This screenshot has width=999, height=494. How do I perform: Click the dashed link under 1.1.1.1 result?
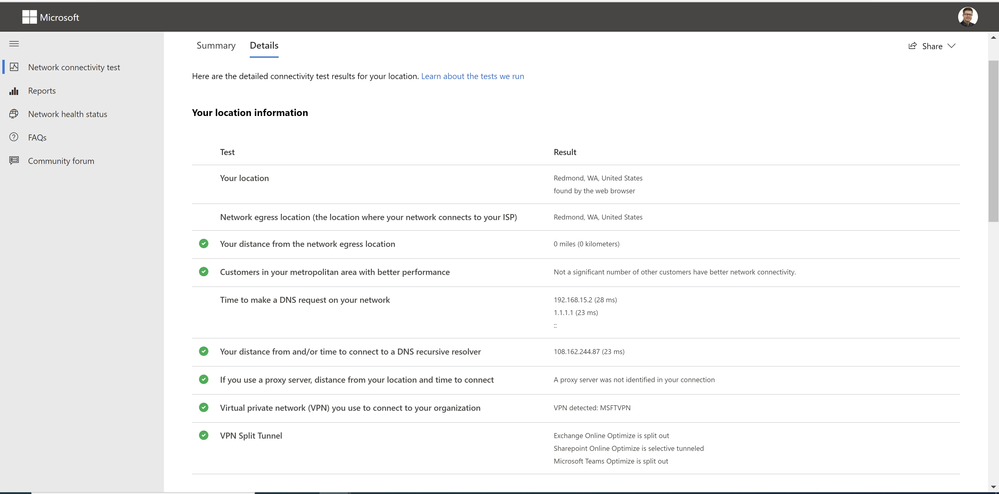click(556, 325)
